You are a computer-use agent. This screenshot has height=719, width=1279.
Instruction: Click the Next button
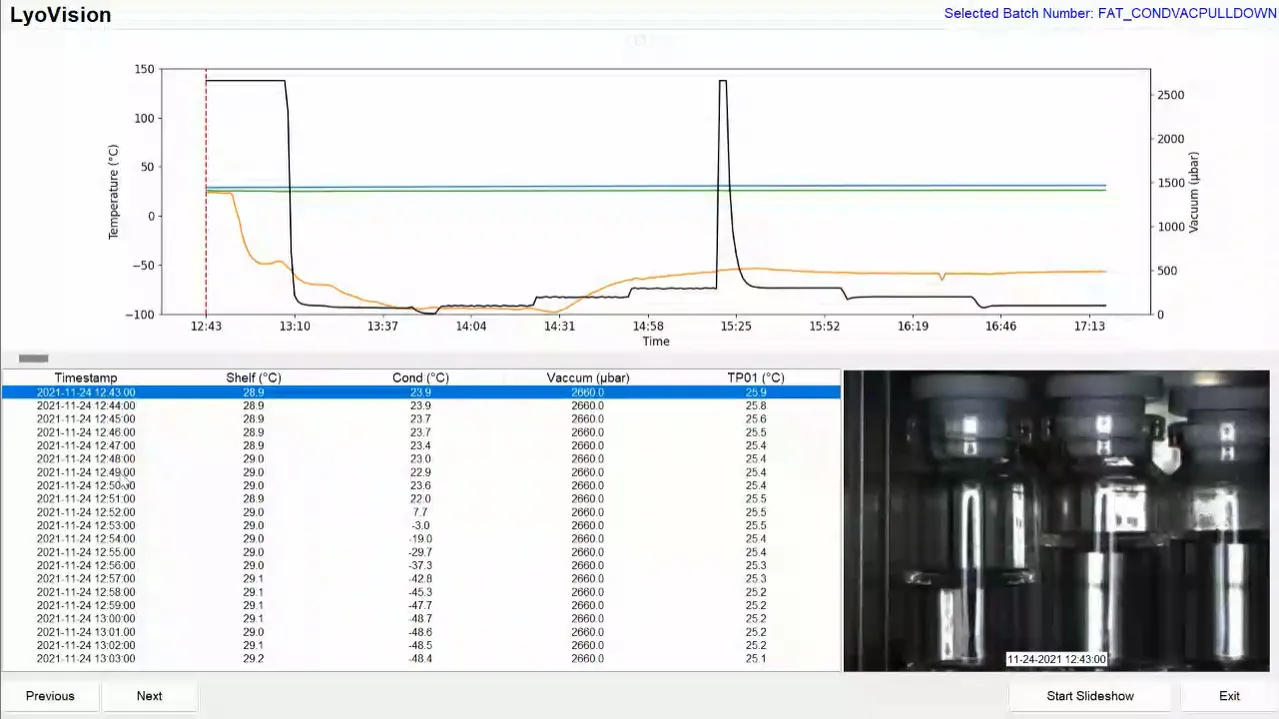click(x=149, y=695)
